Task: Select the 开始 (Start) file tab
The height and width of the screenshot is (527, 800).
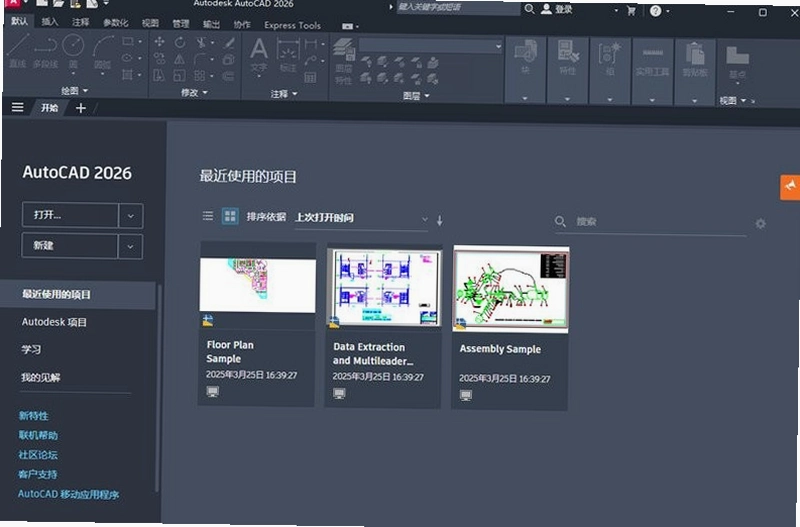Action: 49,108
